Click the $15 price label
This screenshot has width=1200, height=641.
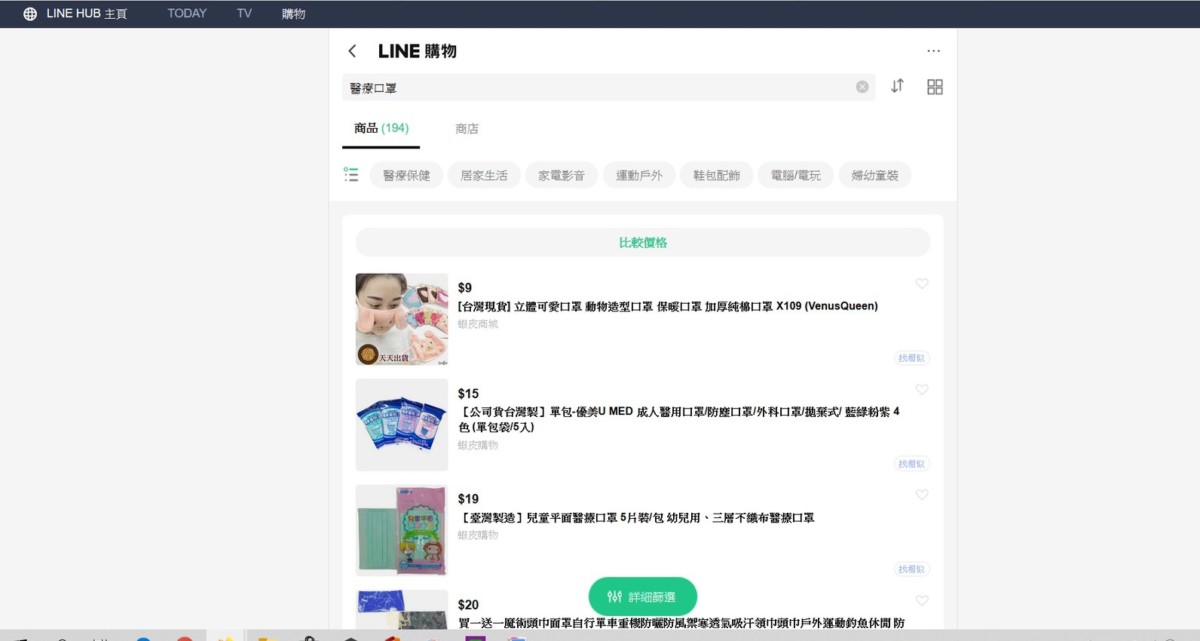pos(468,394)
